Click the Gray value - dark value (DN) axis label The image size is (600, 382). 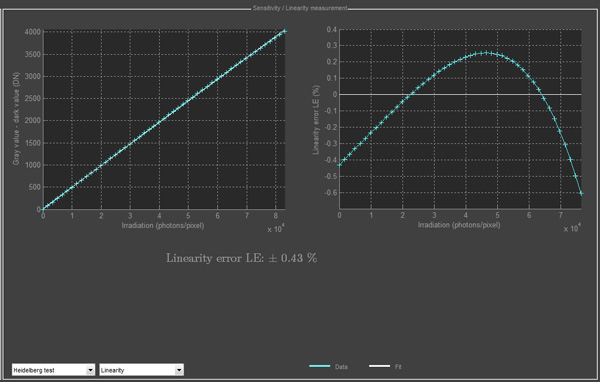(x=16, y=119)
